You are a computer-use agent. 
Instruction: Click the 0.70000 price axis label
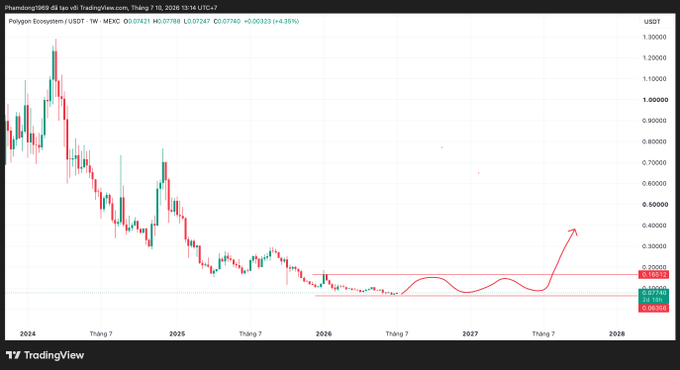pos(654,163)
